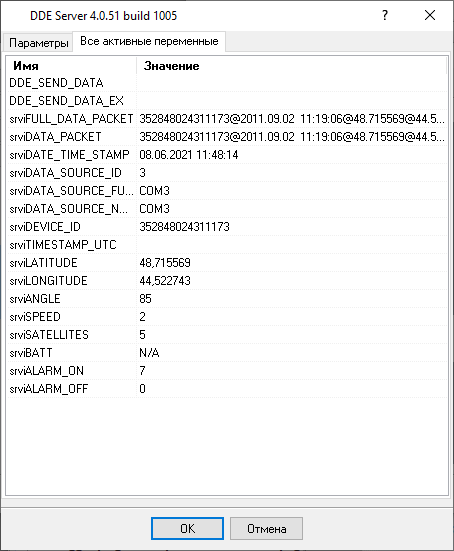
Task: Select the DDE_SEND_DATA row
Action: (227, 83)
